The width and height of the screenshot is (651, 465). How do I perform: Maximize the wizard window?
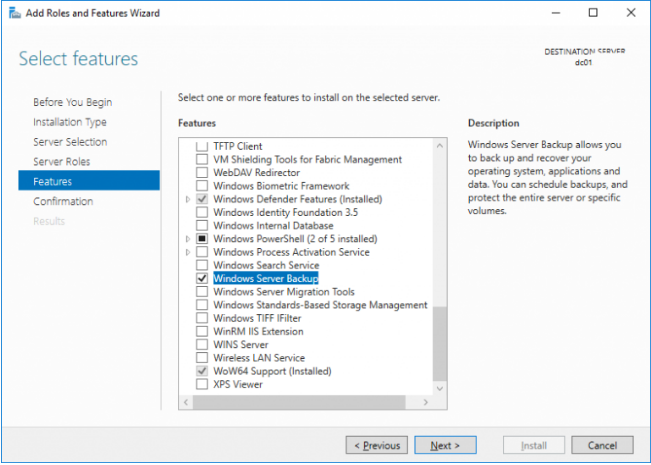(593, 13)
